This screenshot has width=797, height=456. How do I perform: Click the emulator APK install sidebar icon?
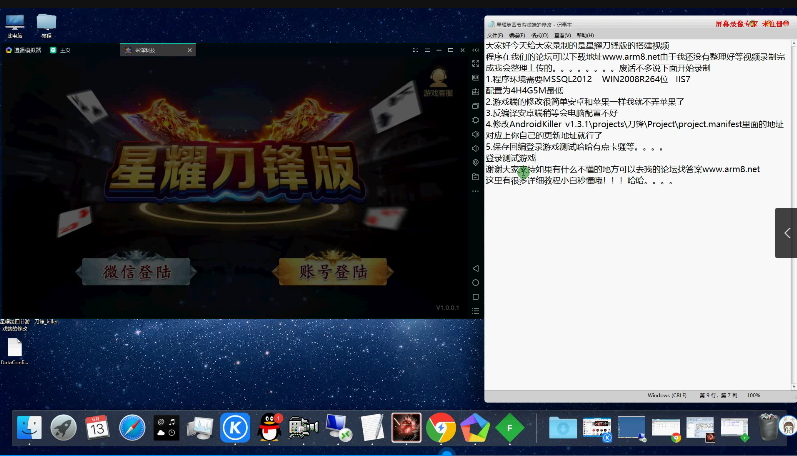point(475,92)
